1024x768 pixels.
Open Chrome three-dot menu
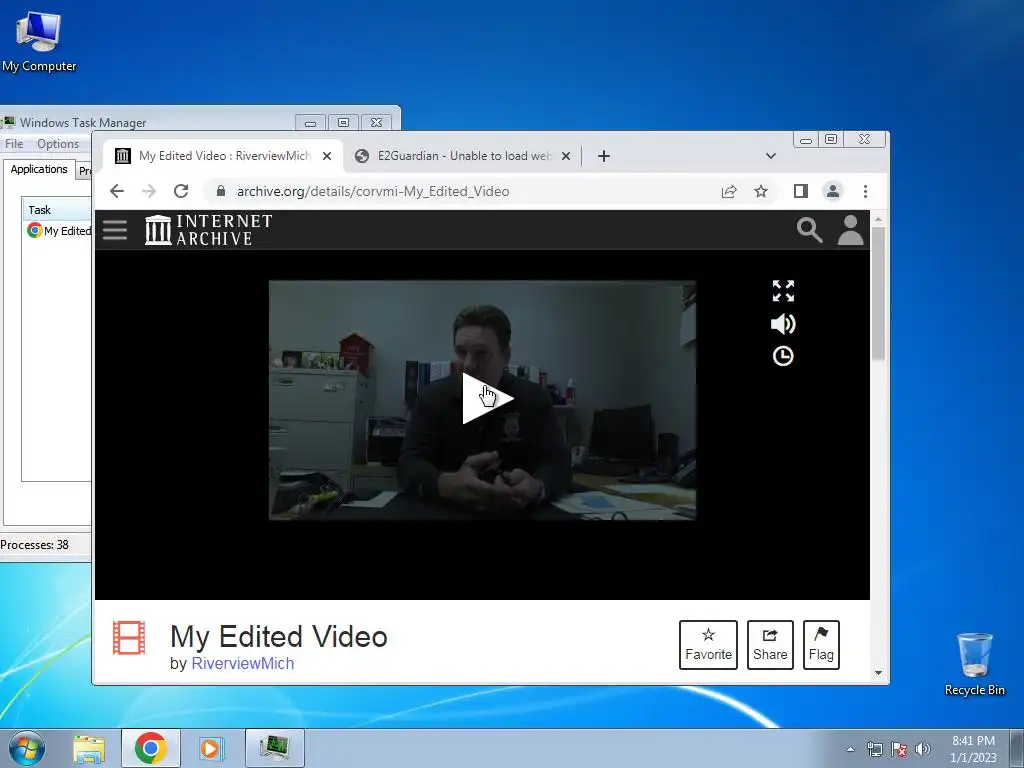pos(865,191)
